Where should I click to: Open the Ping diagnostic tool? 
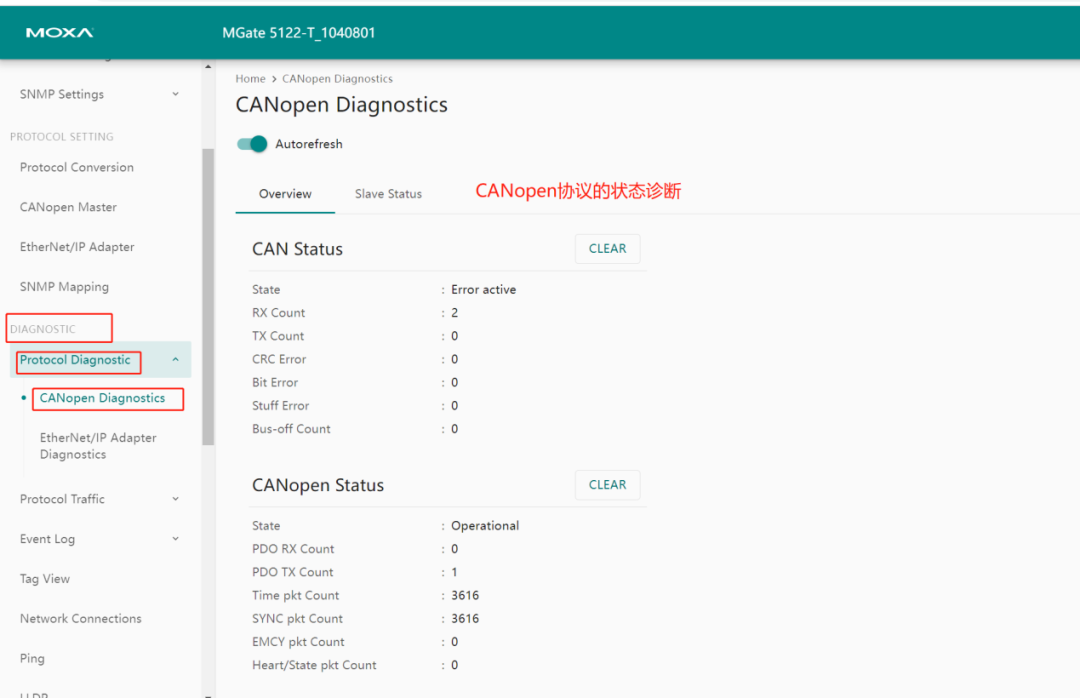click(x=32, y=658)
